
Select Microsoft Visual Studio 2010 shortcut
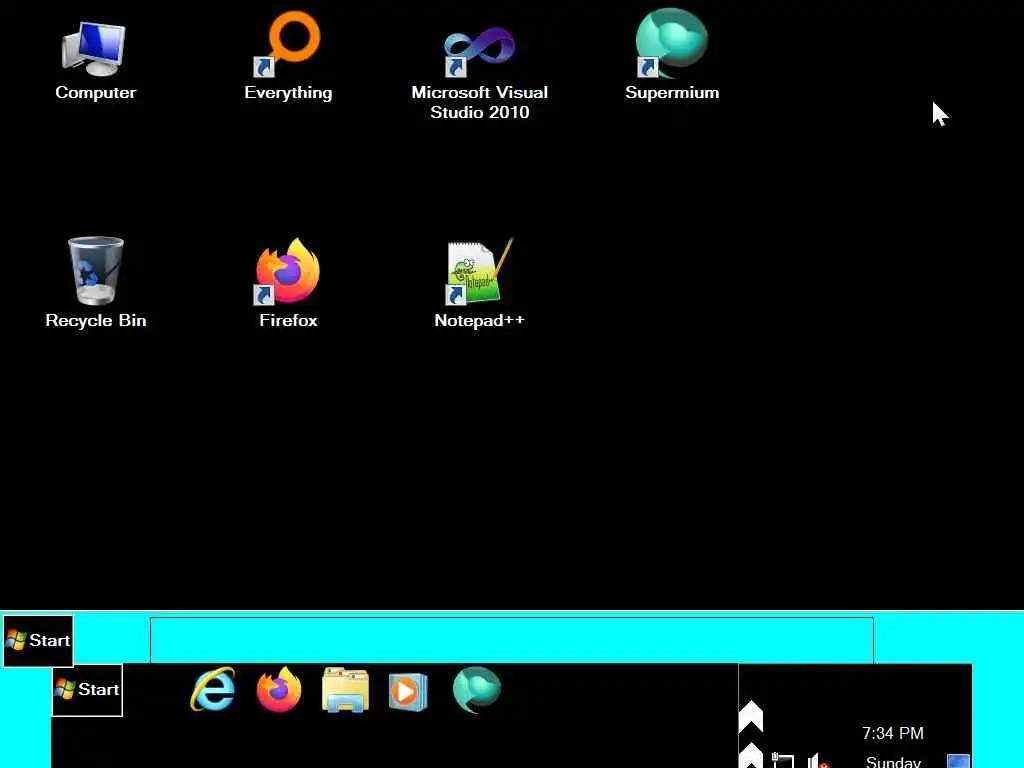pos(479,73)
